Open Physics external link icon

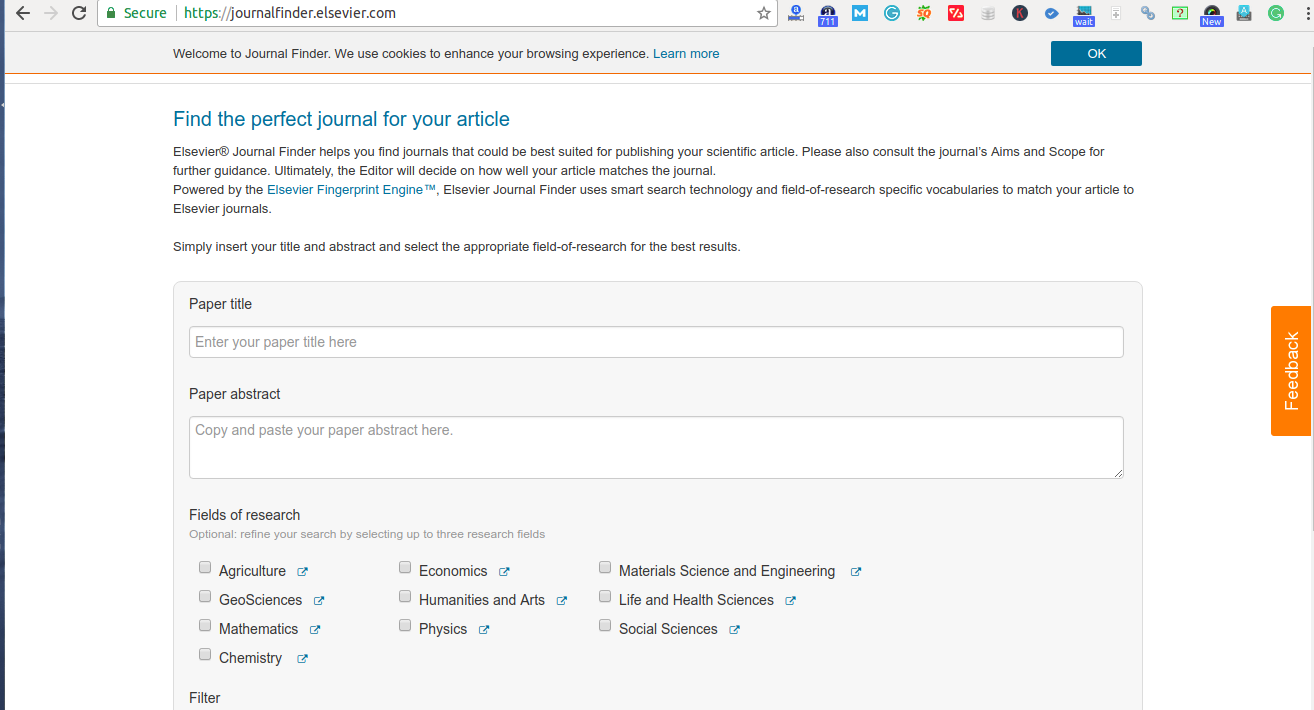click(x=484, y=630)
